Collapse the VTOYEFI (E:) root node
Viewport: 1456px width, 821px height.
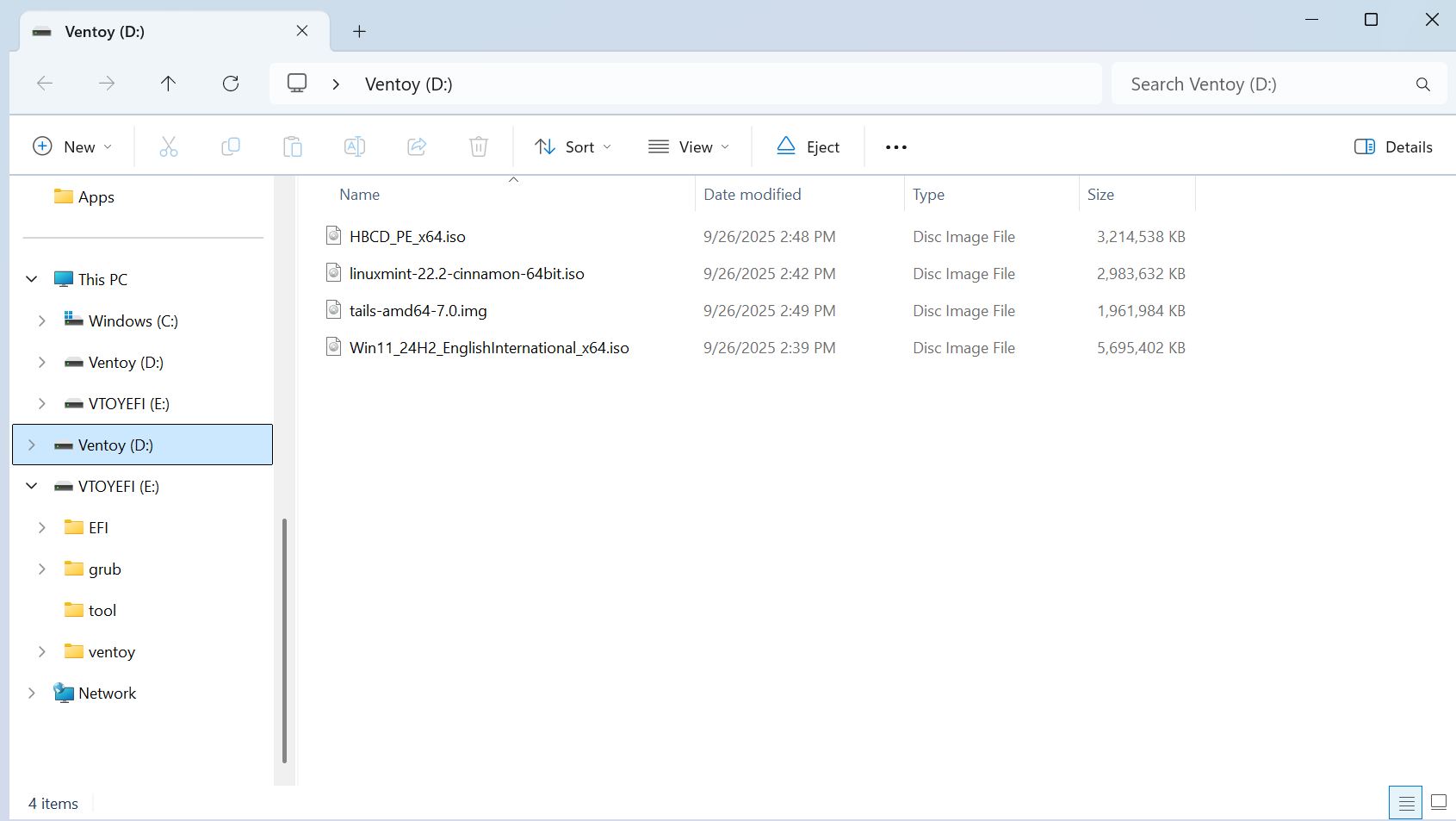(32, 486)
